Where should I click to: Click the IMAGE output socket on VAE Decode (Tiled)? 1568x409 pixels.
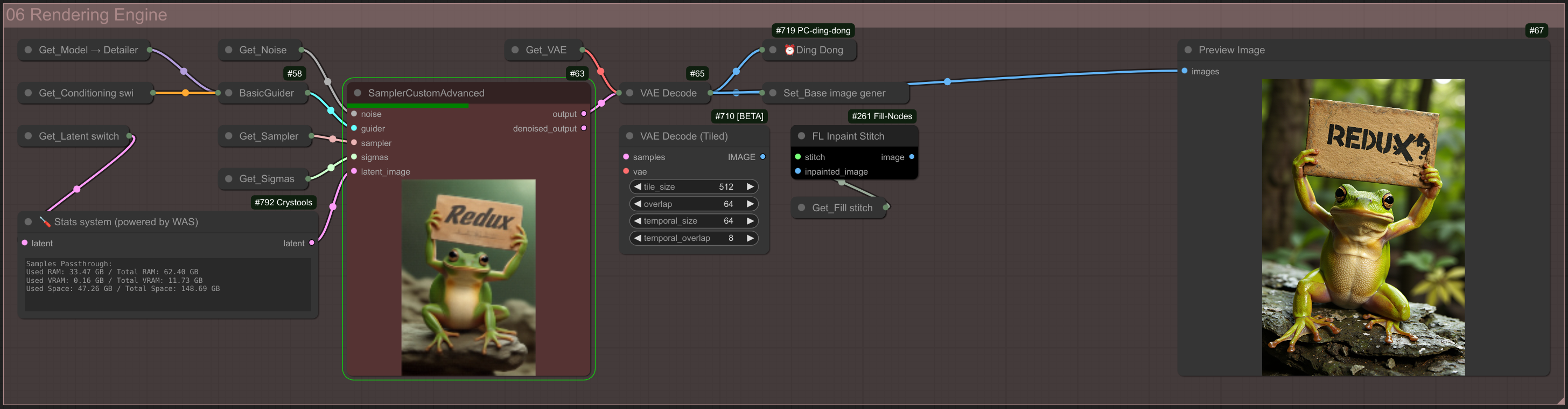click(x=762, y=157)
